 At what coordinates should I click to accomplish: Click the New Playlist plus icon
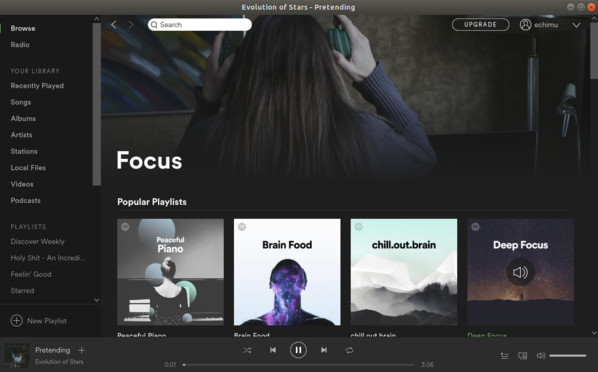[x=16, y=320]
